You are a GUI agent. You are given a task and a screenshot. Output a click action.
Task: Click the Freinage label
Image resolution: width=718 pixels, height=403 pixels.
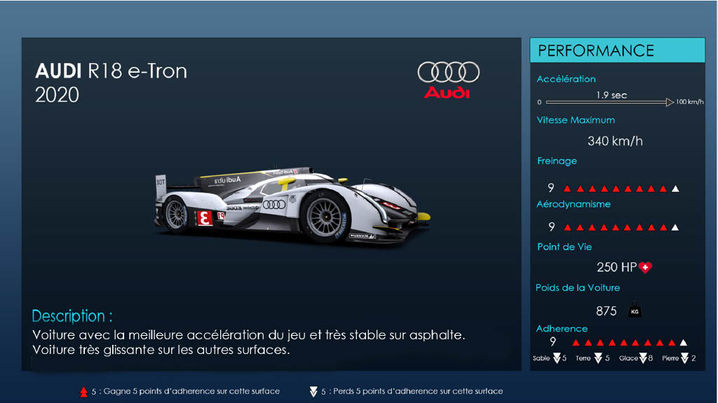557,161
